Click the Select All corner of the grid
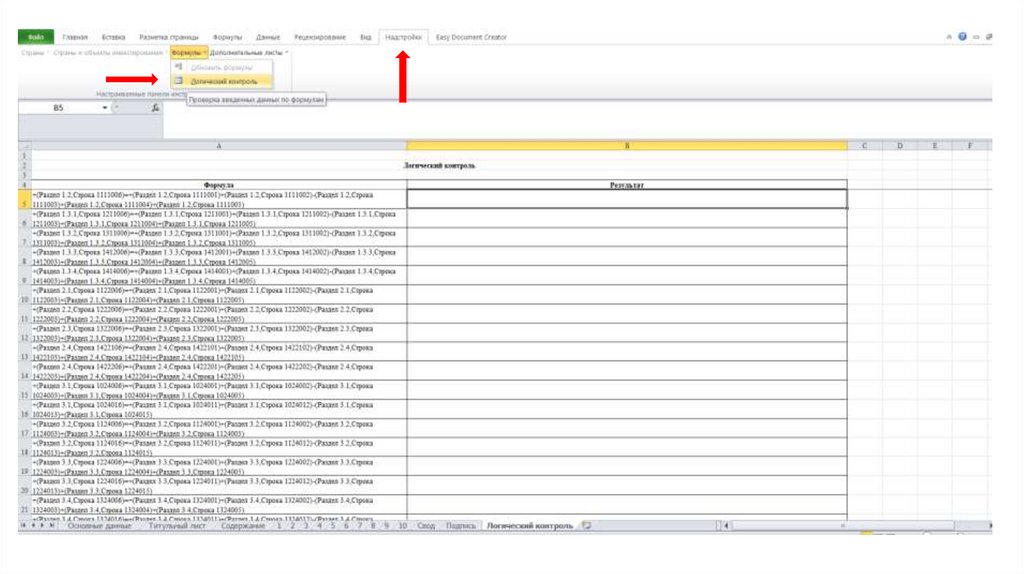Viewport: 1024px width, 574px height. pyautogui.click(x=25, y=146)
